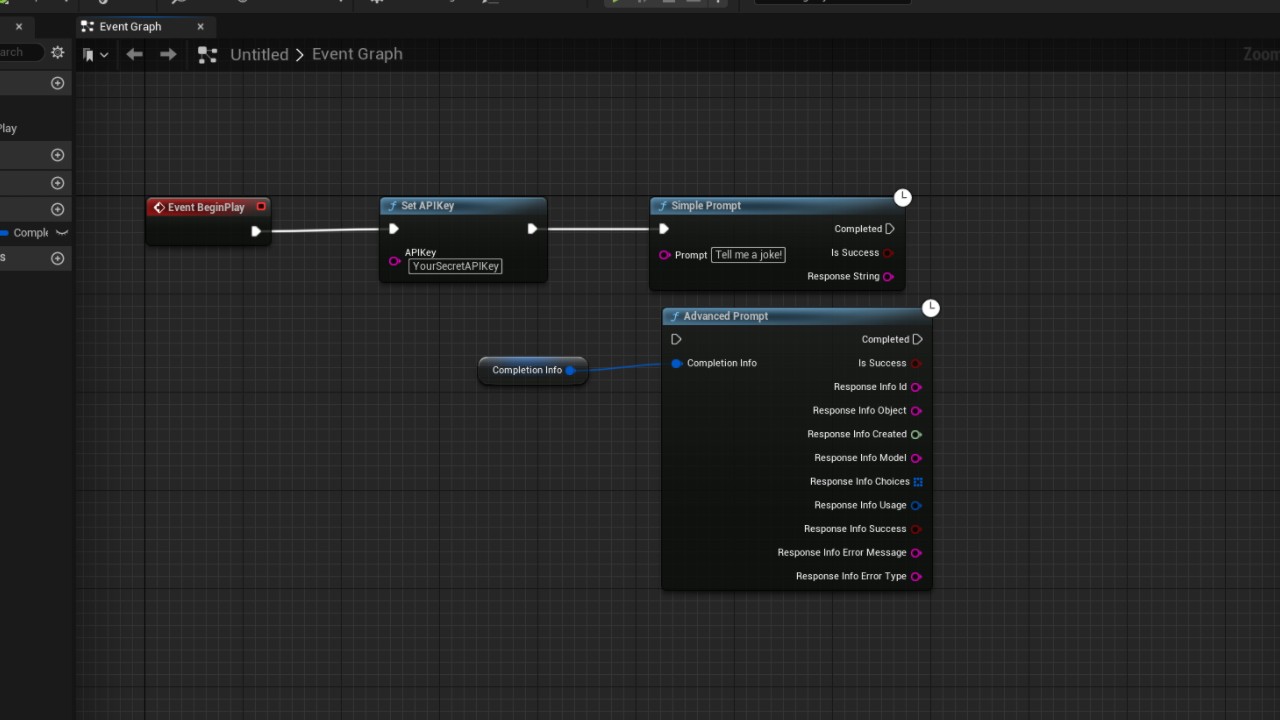Click Simple Prompt's execution input pin
The width and height of the screenshot is (1280, 720).
coord(663,229)
